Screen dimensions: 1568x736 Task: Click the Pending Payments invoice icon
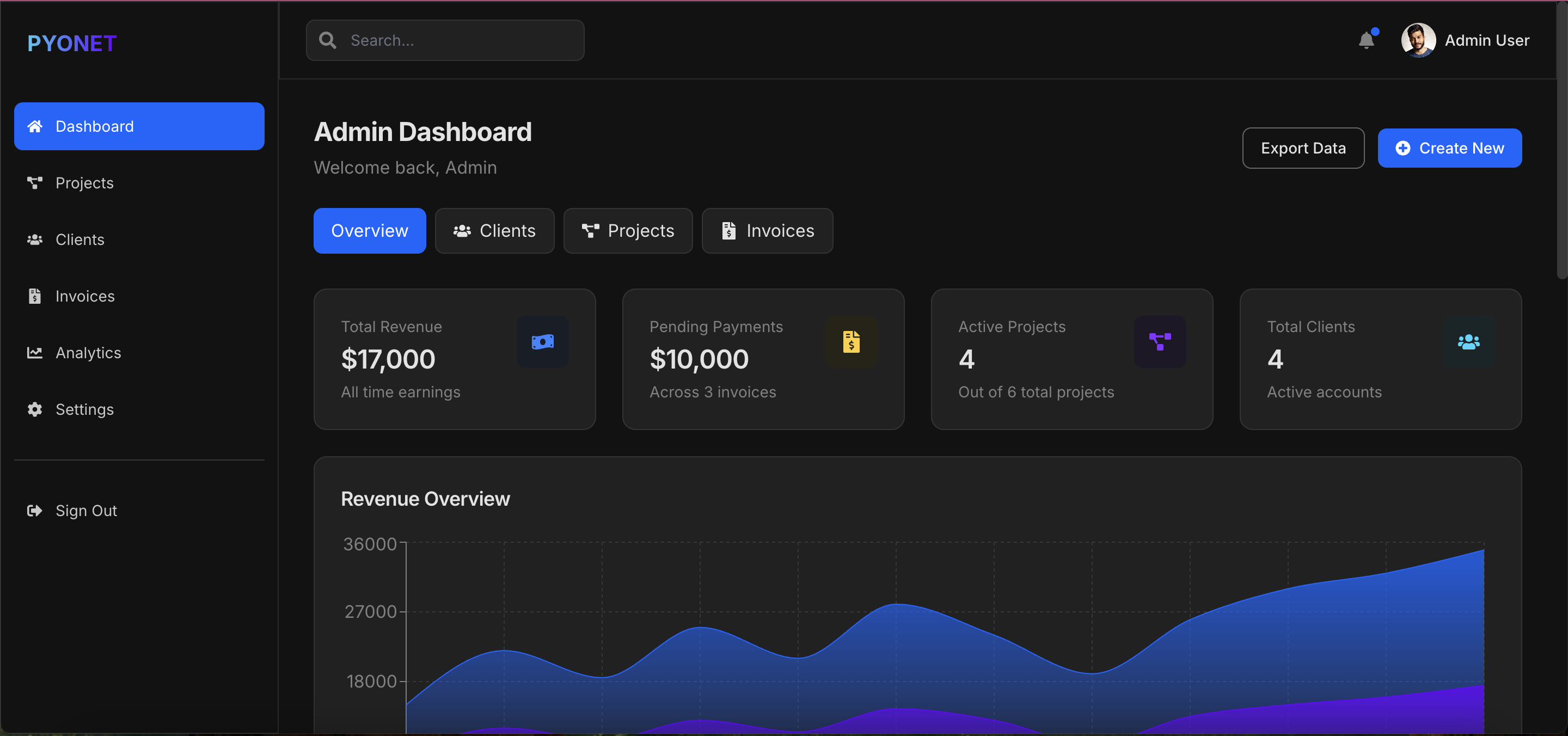click(x=851, y=341)
